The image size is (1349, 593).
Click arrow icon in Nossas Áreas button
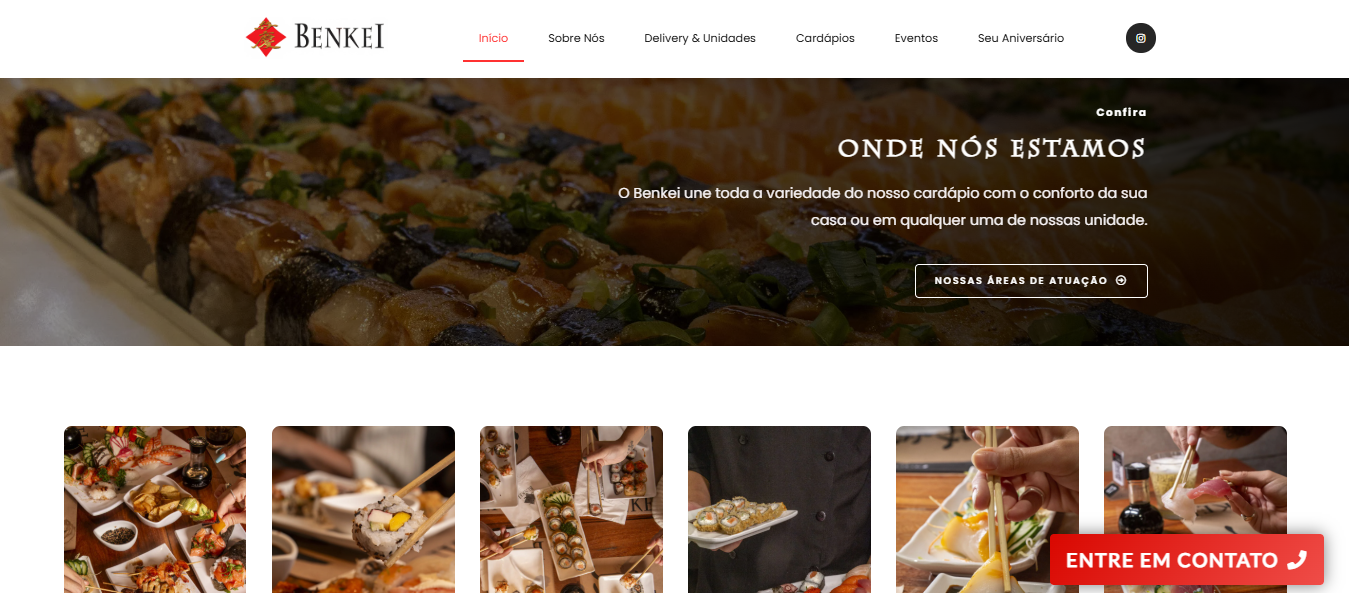click(x=1121, y=281)
